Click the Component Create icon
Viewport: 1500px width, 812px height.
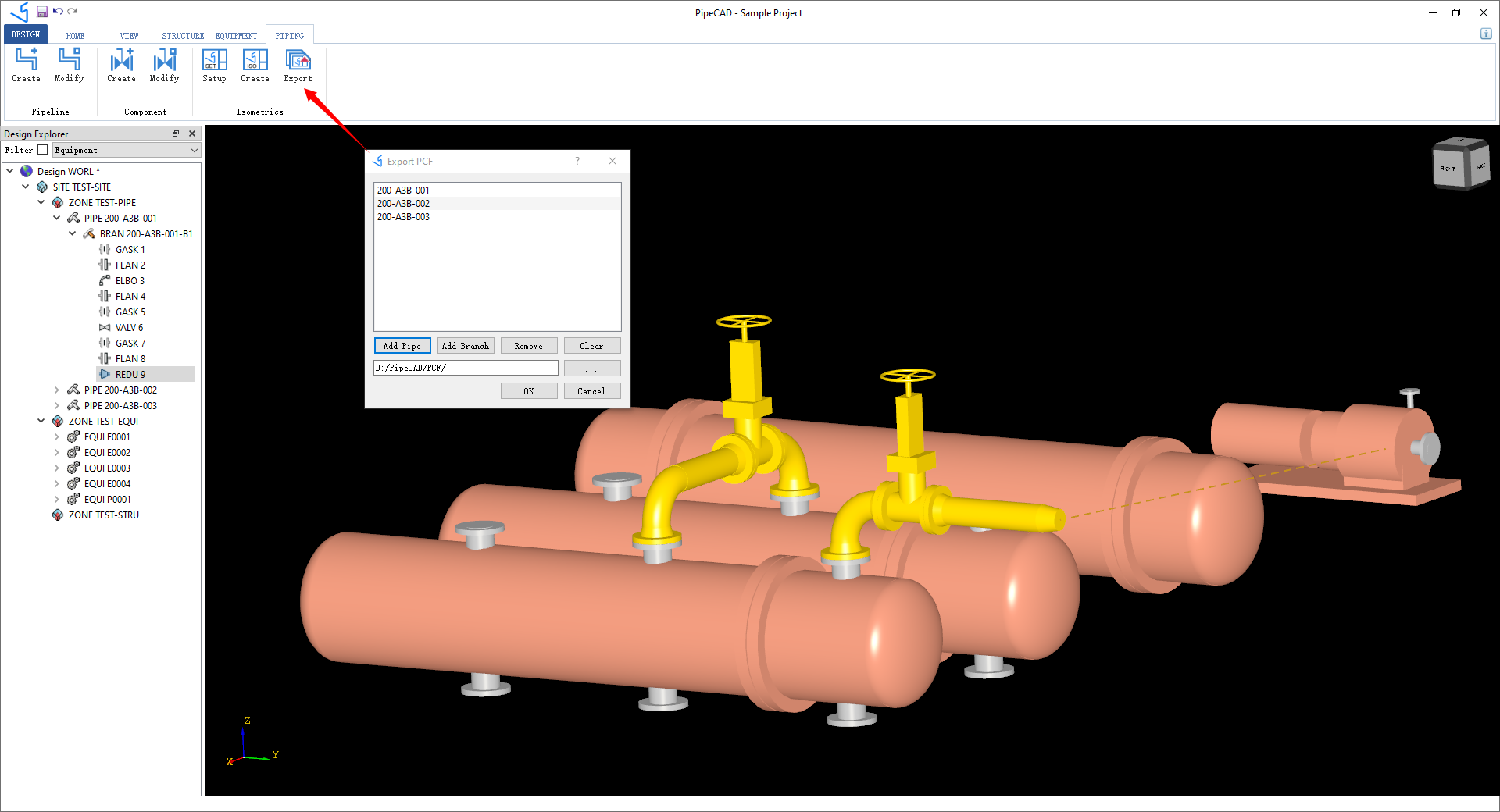tap(121, 66)
